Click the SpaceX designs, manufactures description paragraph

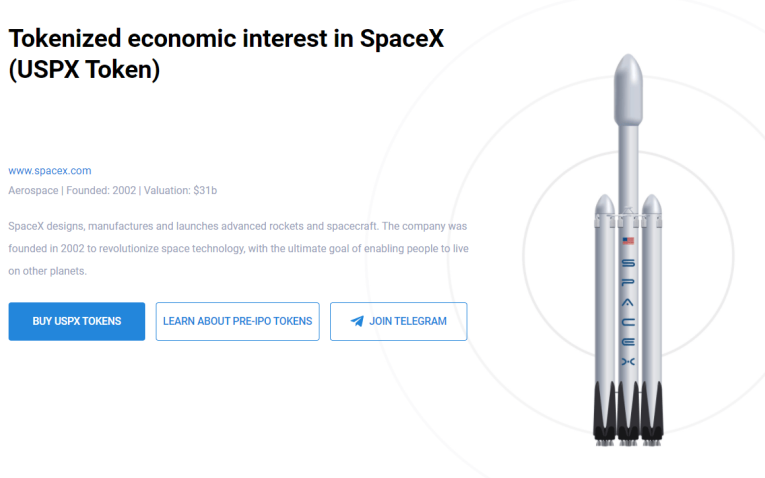click(x=239, y=249)
